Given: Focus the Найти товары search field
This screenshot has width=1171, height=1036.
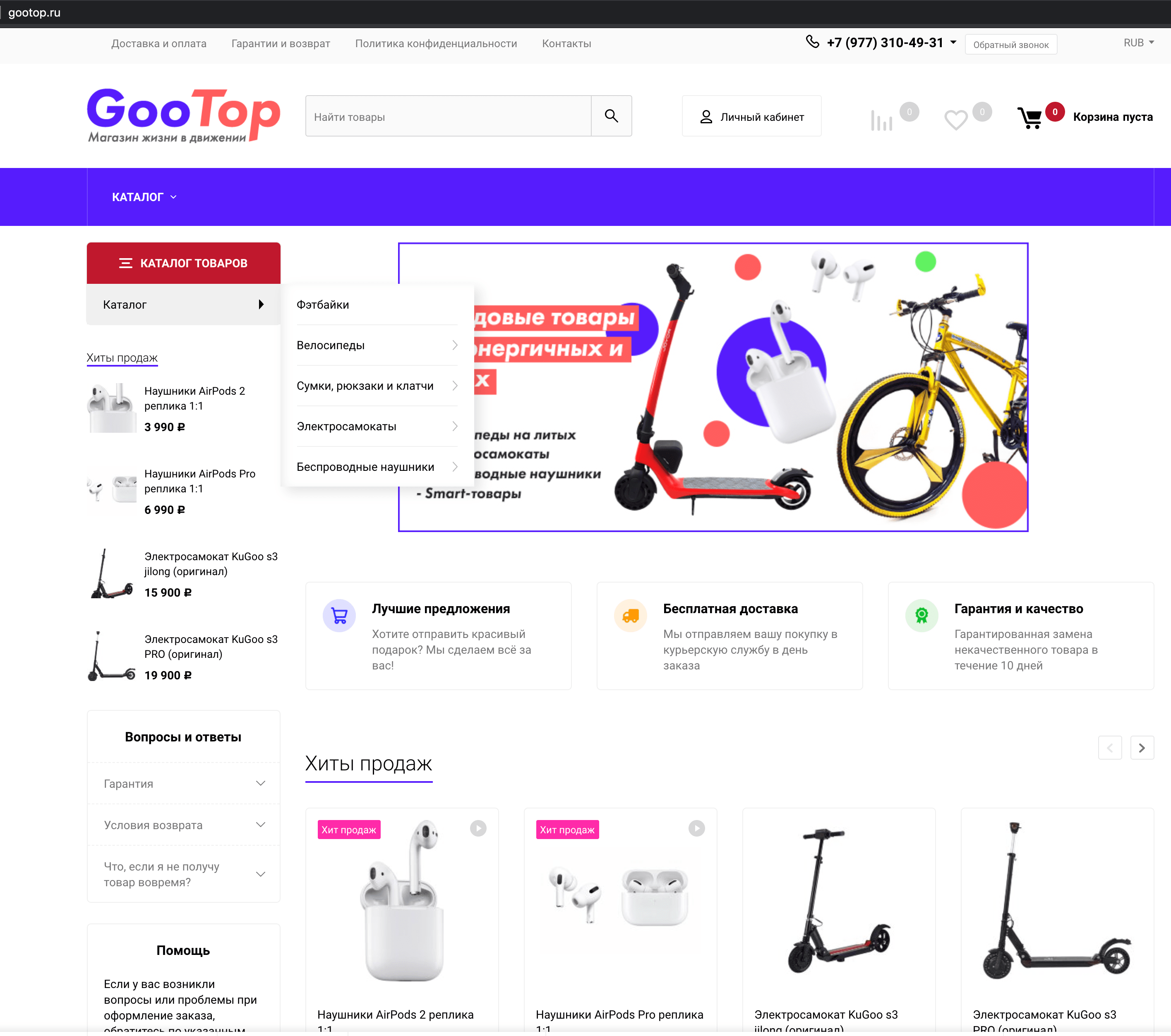Looking at the screenshot, I should [448, 116].
